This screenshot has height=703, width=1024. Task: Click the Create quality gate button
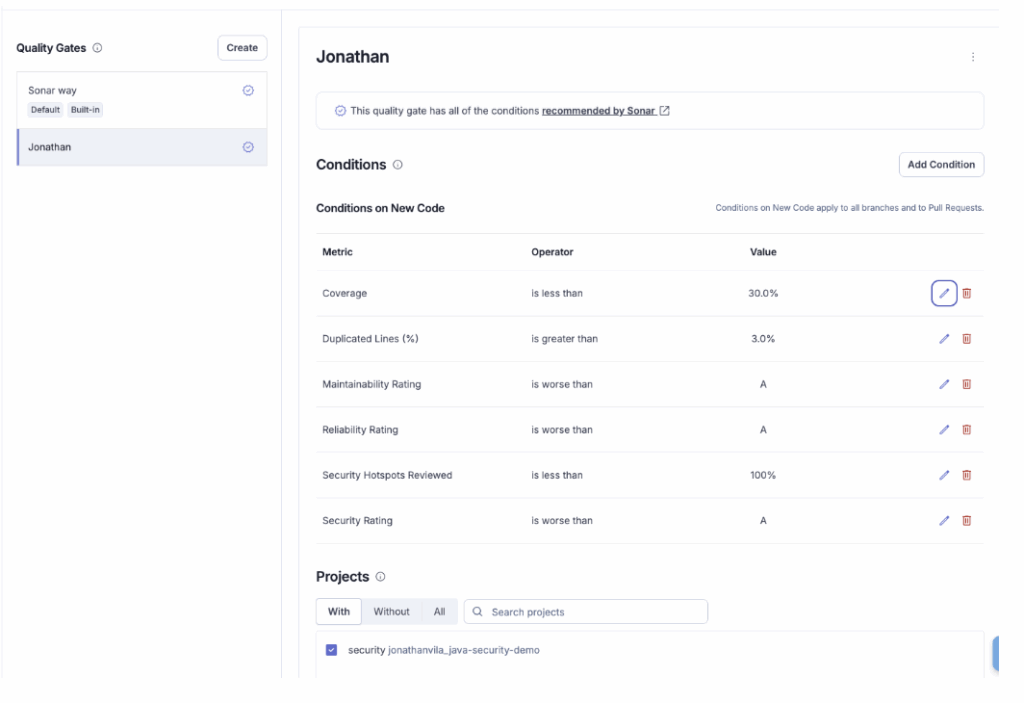[242, 48]
